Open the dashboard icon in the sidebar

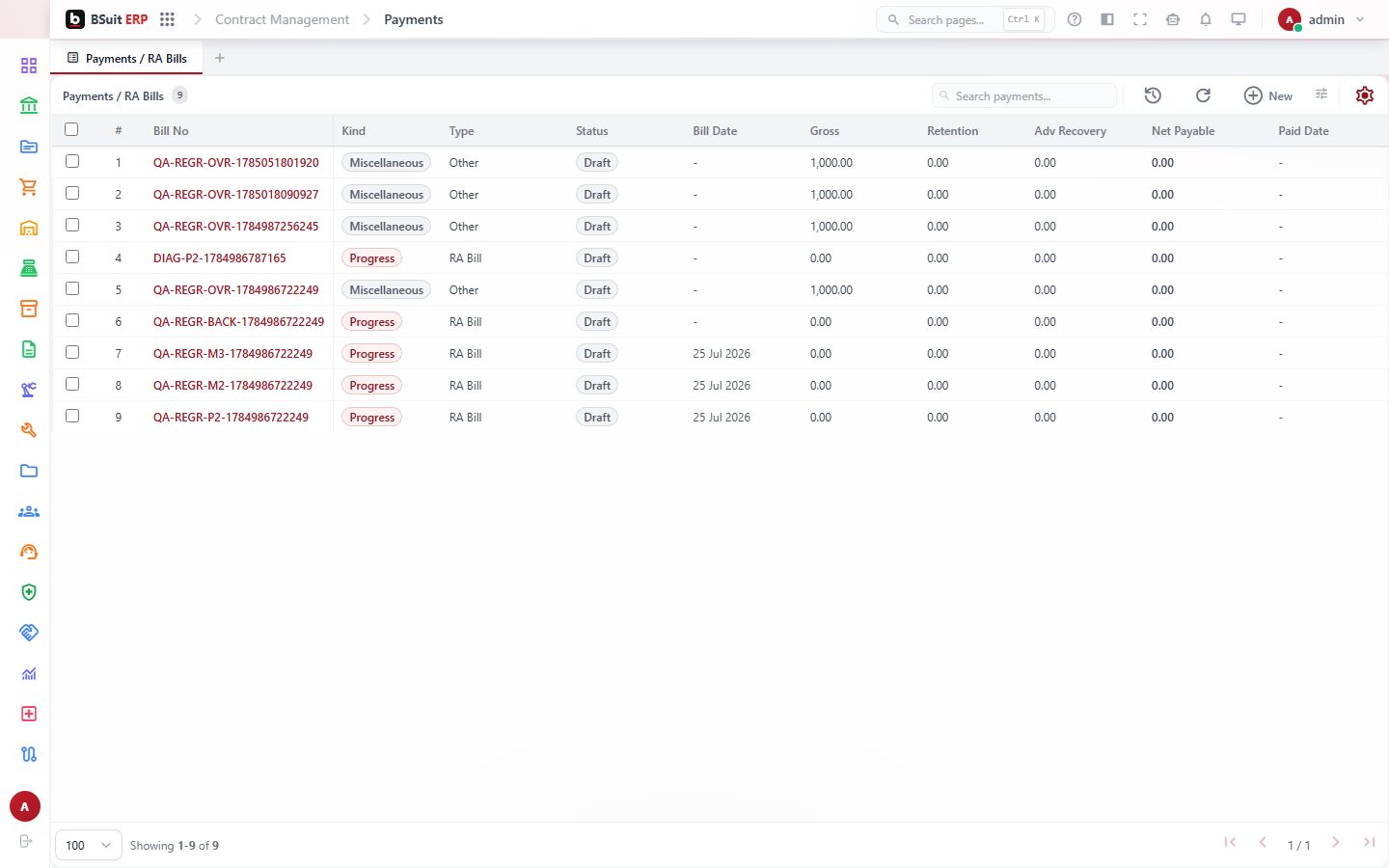[29, 66]
